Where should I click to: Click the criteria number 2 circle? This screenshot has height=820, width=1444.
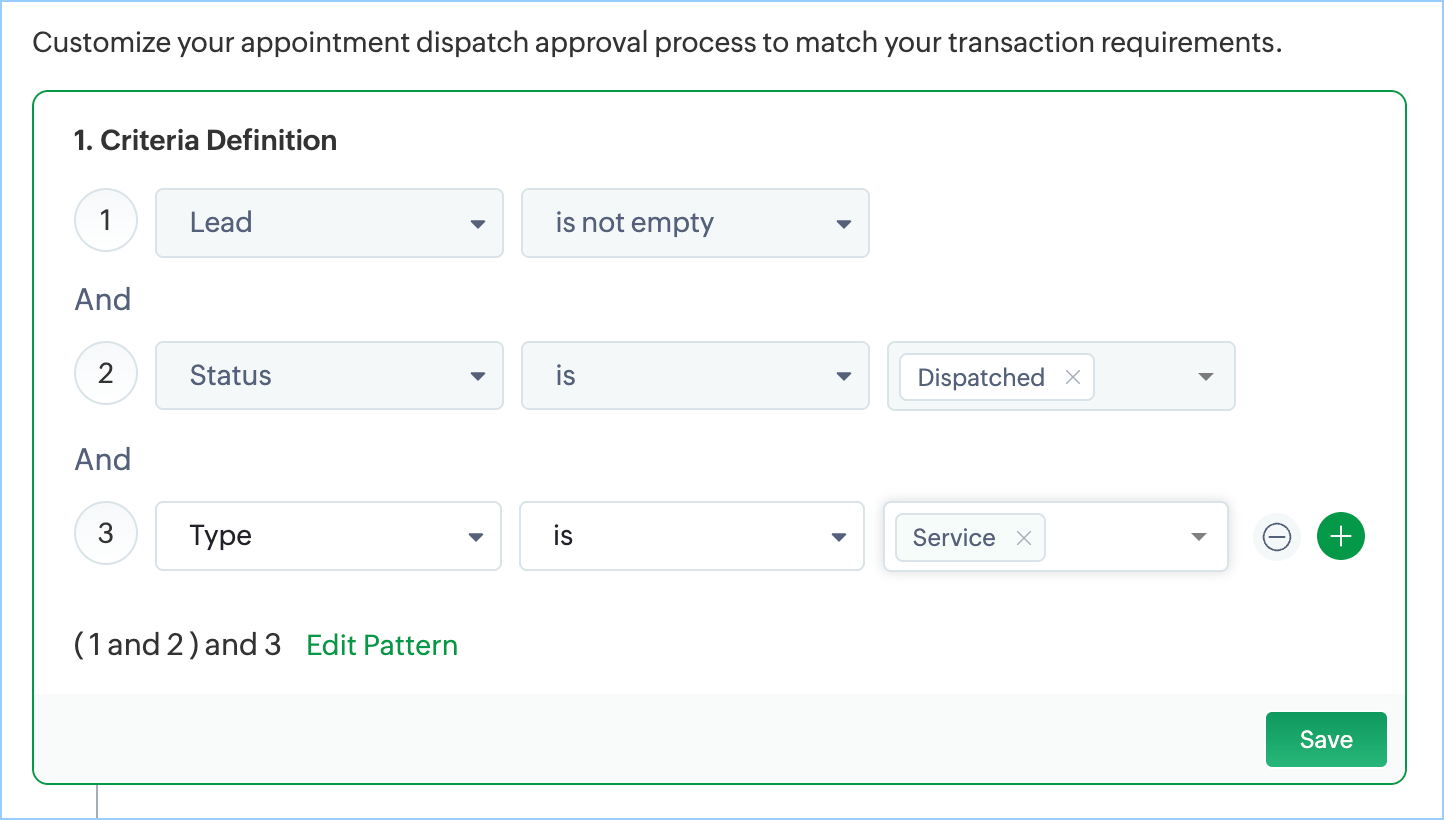(106, 374)
